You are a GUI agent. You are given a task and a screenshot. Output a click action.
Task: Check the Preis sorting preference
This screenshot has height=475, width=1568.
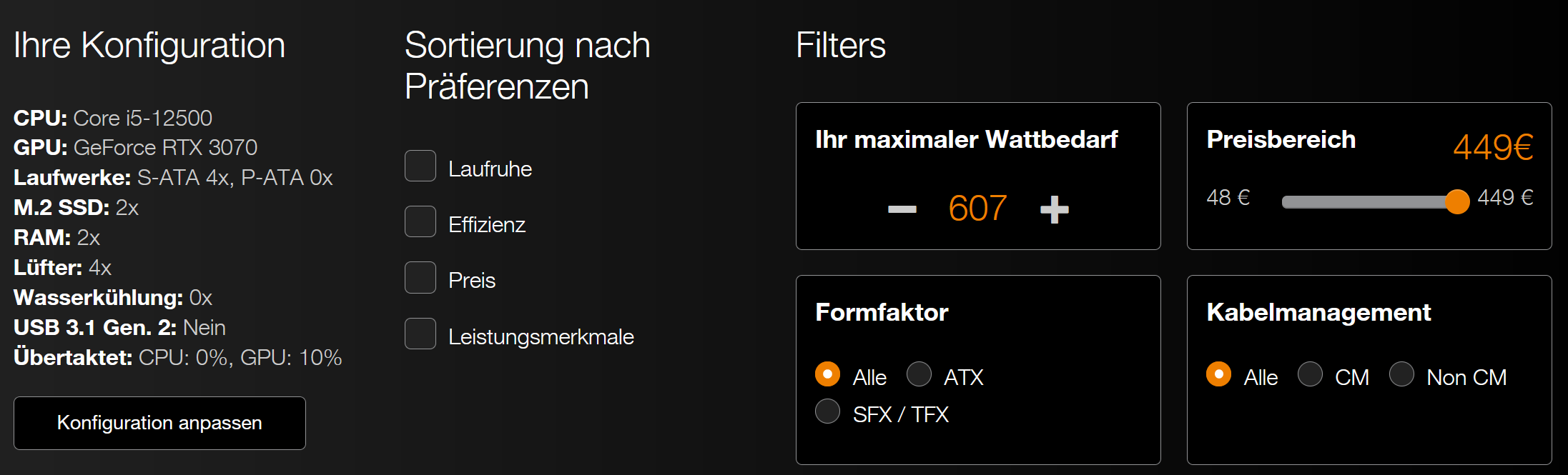pyautogui.click(x=420, y=277)
